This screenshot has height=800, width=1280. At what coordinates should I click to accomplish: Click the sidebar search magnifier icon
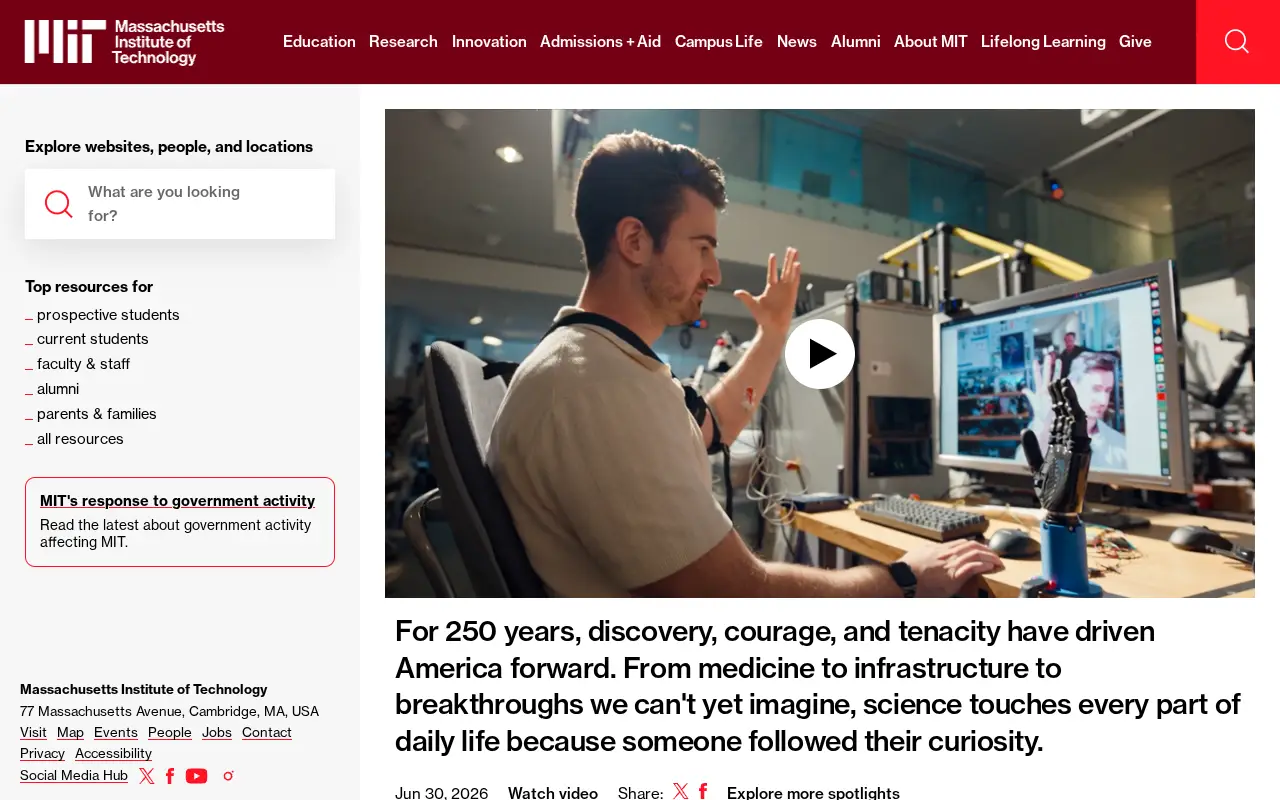tap(59, 204)
